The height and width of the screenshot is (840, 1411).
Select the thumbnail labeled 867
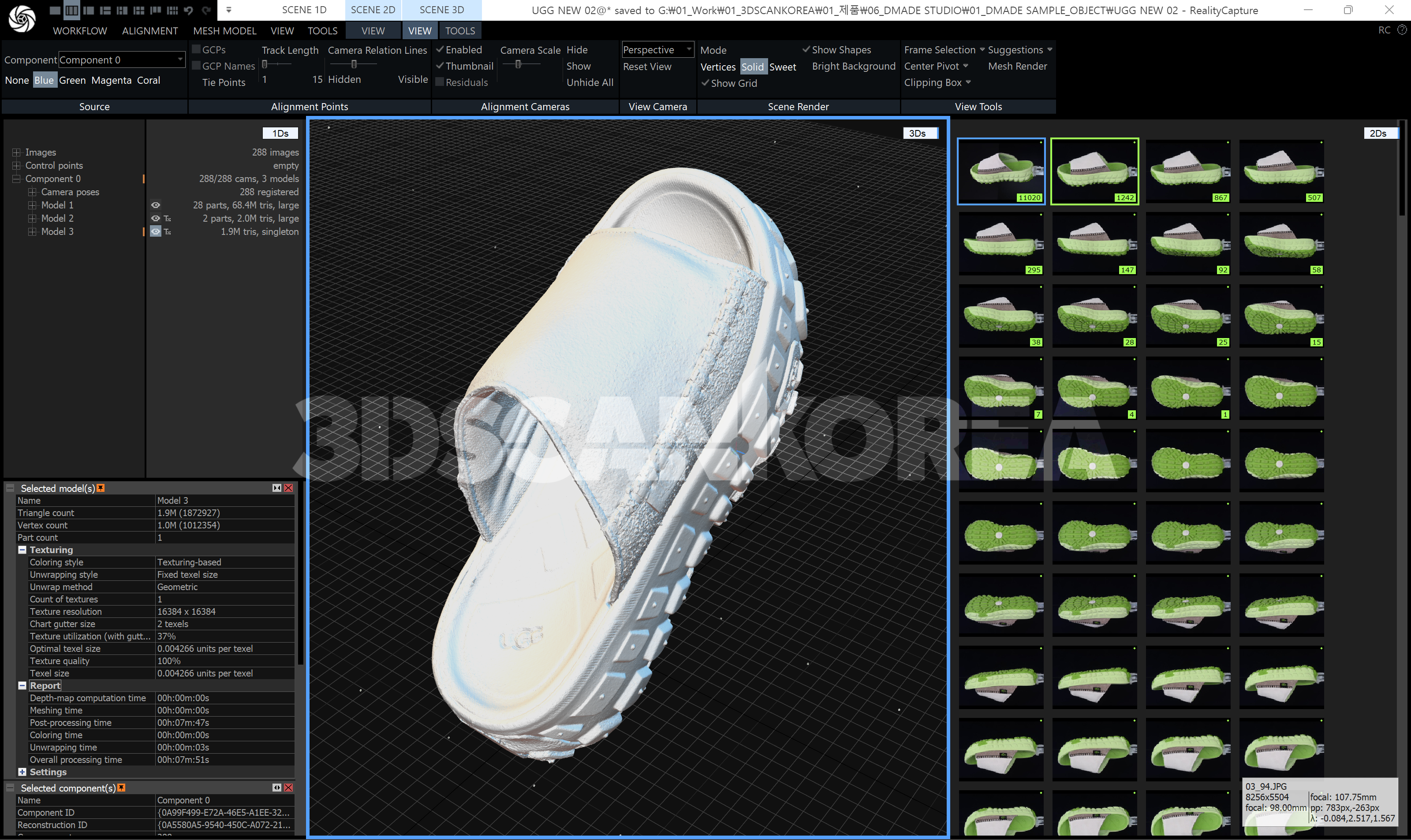pos(1188,171)
